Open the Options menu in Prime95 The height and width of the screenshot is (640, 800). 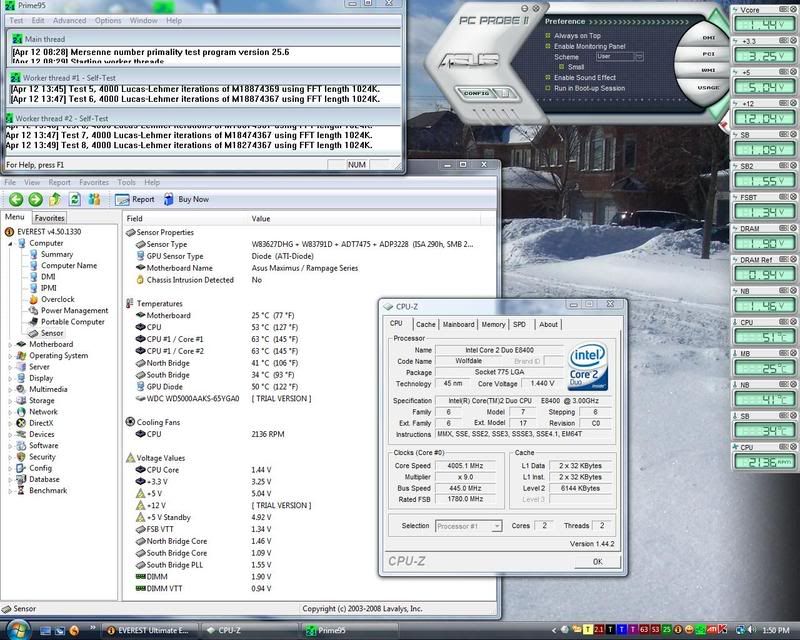(108, 20)
